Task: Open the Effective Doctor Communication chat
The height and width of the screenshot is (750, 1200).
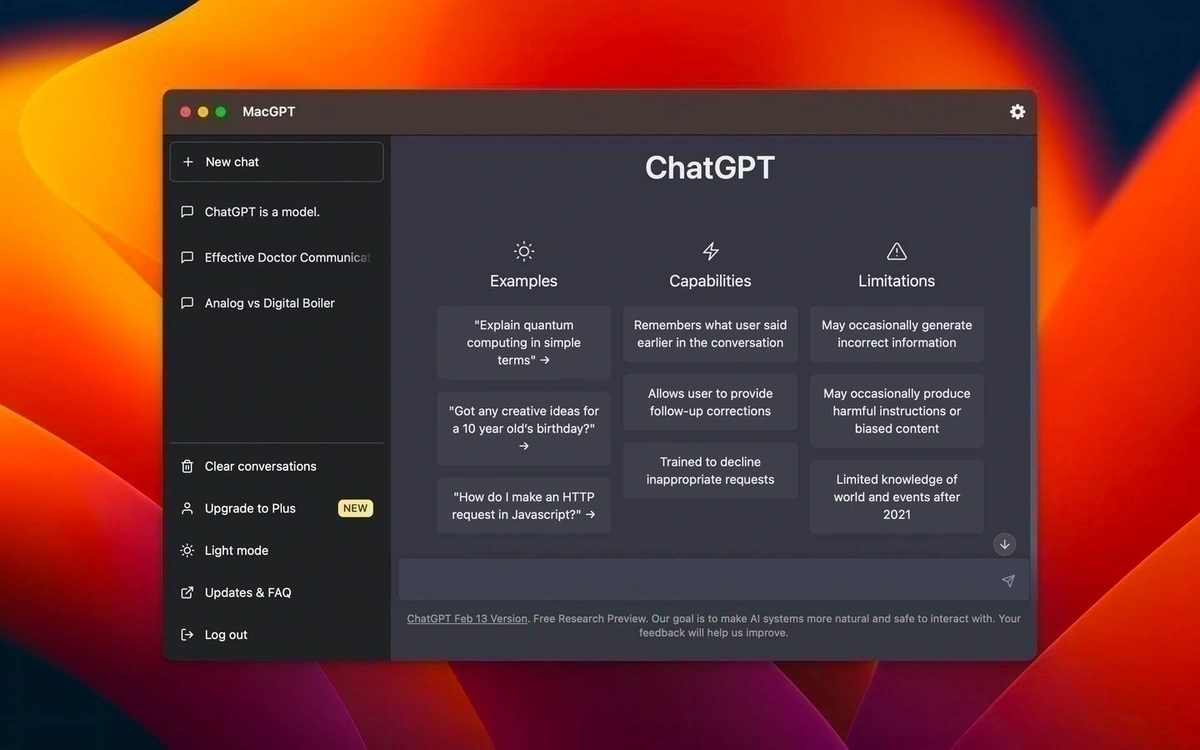Action: [x=287, y=258]
